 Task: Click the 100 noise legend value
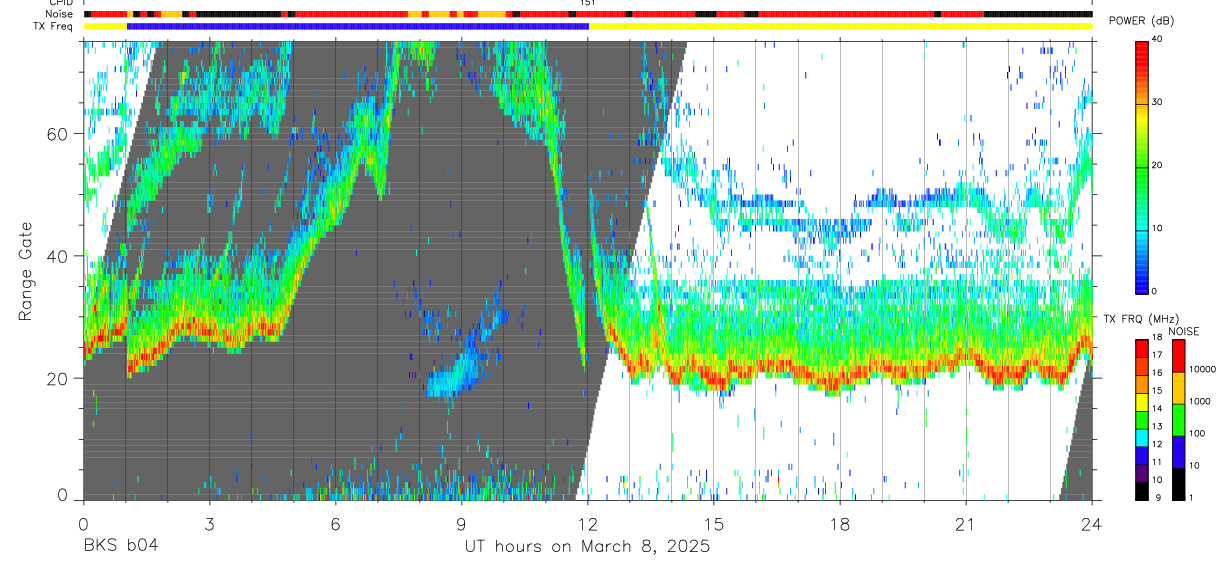click(1197, 433)
